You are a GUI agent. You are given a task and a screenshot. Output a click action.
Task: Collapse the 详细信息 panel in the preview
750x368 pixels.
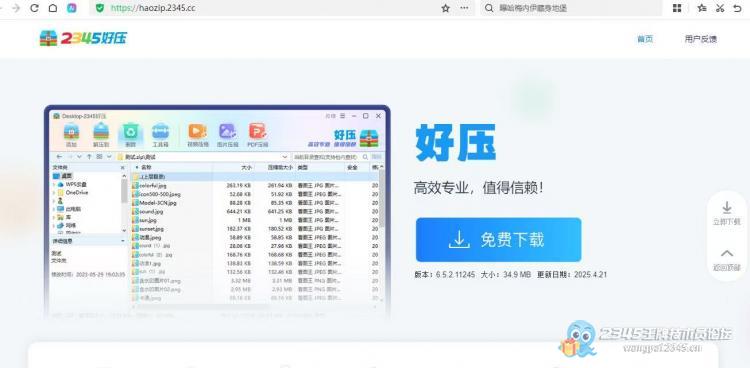pyautogui.click(x=123, y=241)
